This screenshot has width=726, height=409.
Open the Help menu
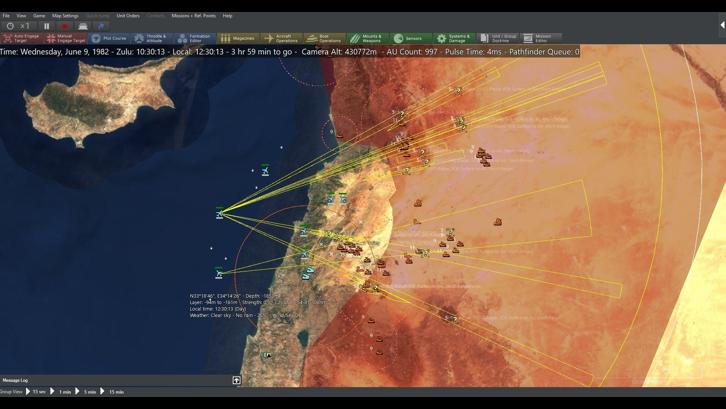(x=227, y=16)
